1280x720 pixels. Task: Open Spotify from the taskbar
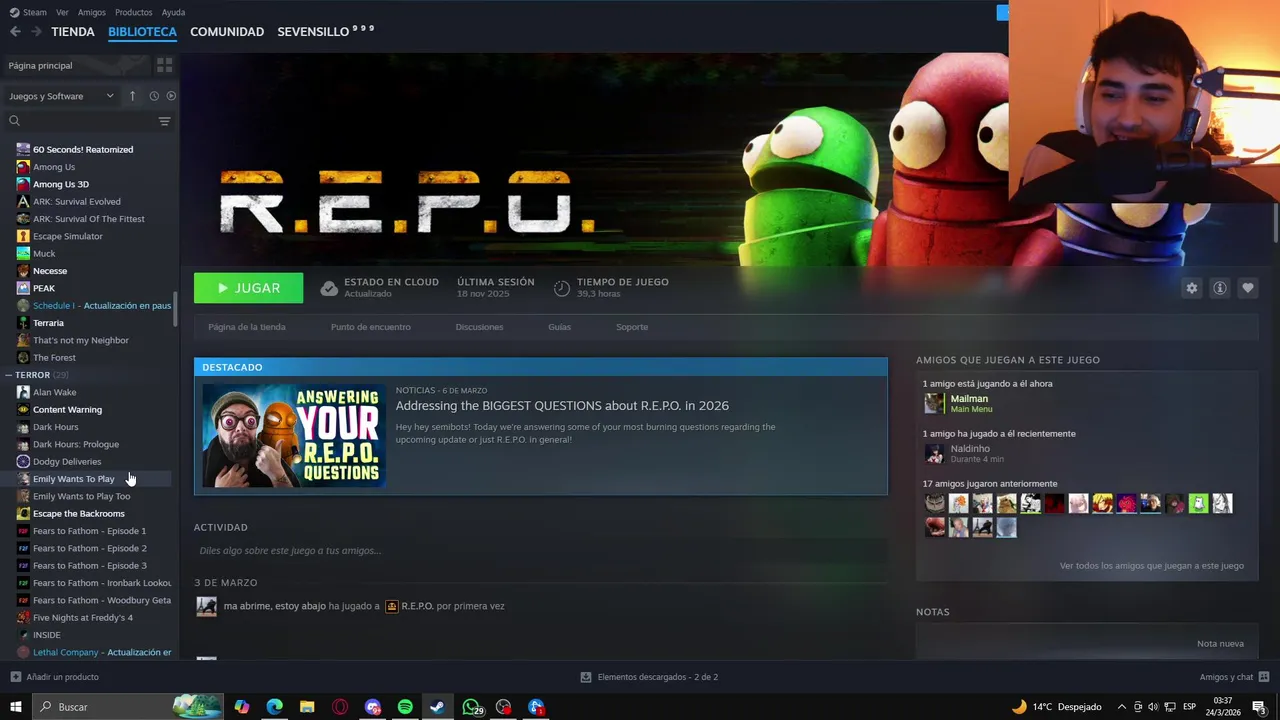click(405, 707)
